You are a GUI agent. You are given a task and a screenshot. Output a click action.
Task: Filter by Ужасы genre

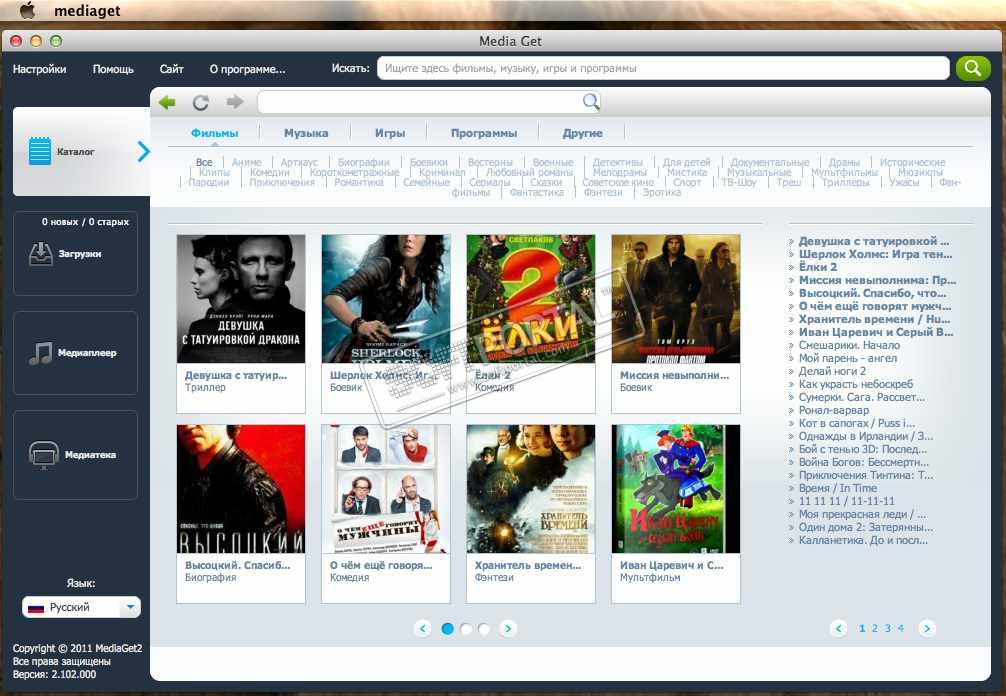click(x=904, y=182)
